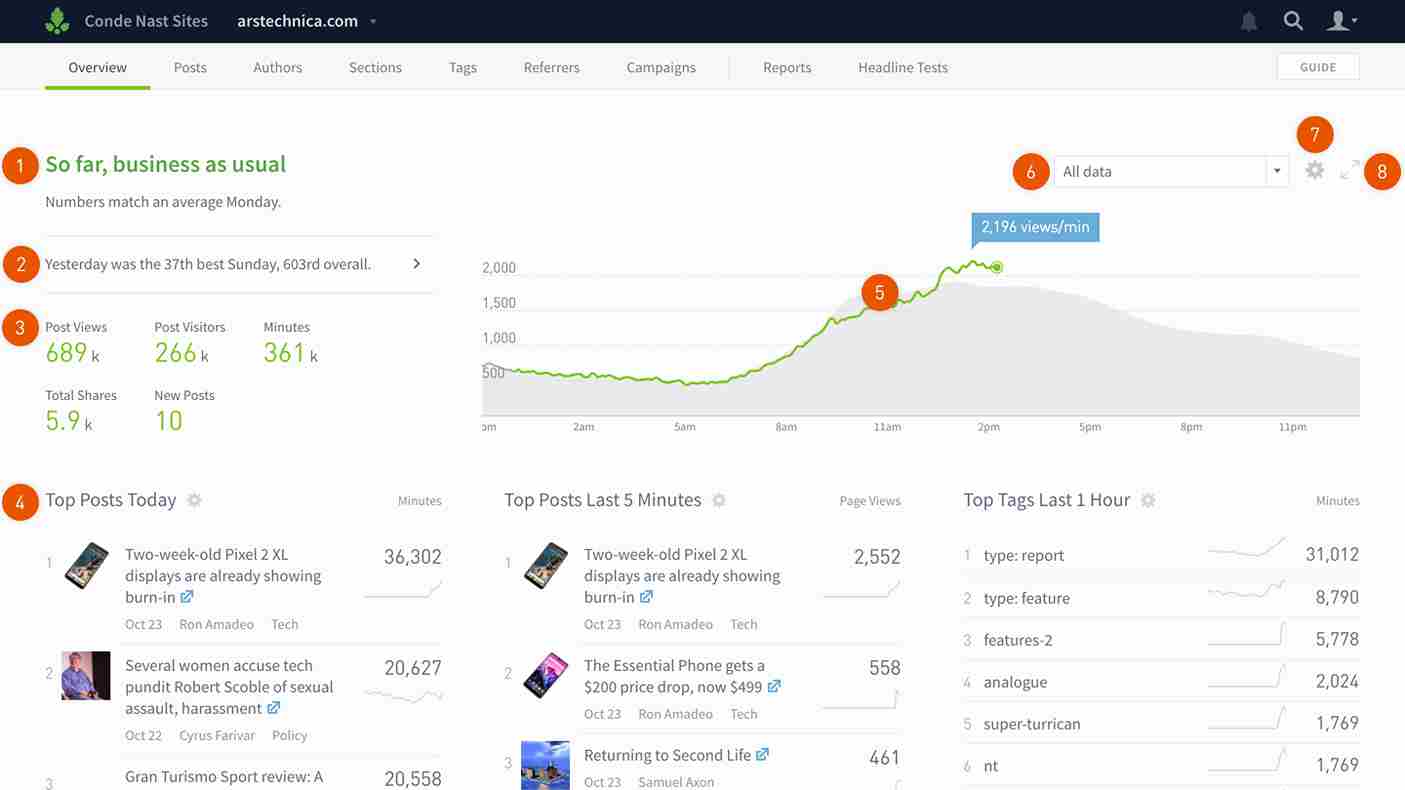Expand yesterday's Sunday ranking details

417,262
